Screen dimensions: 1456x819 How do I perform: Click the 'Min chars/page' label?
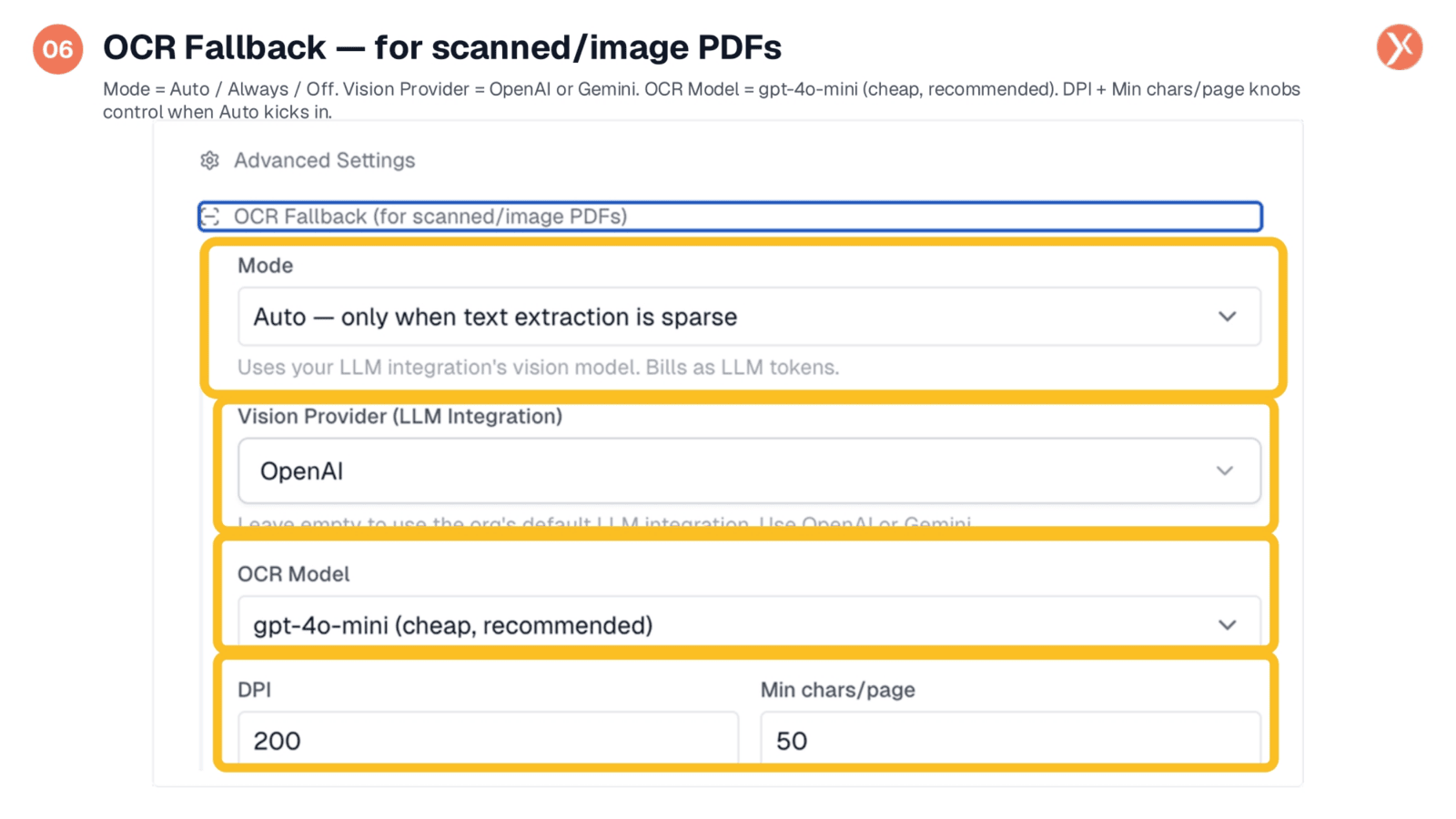[837, 690]
